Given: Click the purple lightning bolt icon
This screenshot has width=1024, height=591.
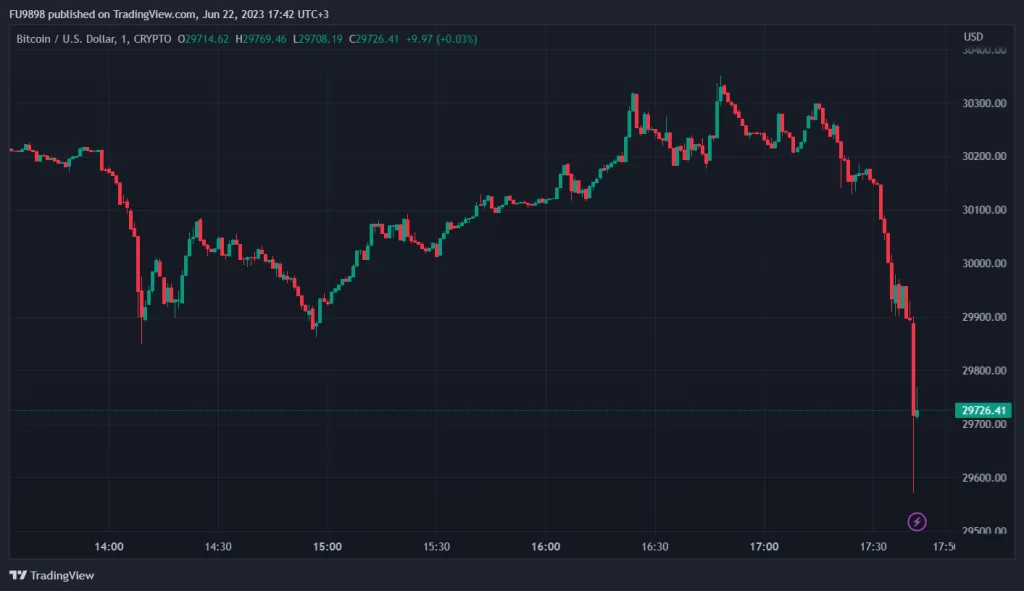Looking at the screenshot, I should click(x=917, y=521).
